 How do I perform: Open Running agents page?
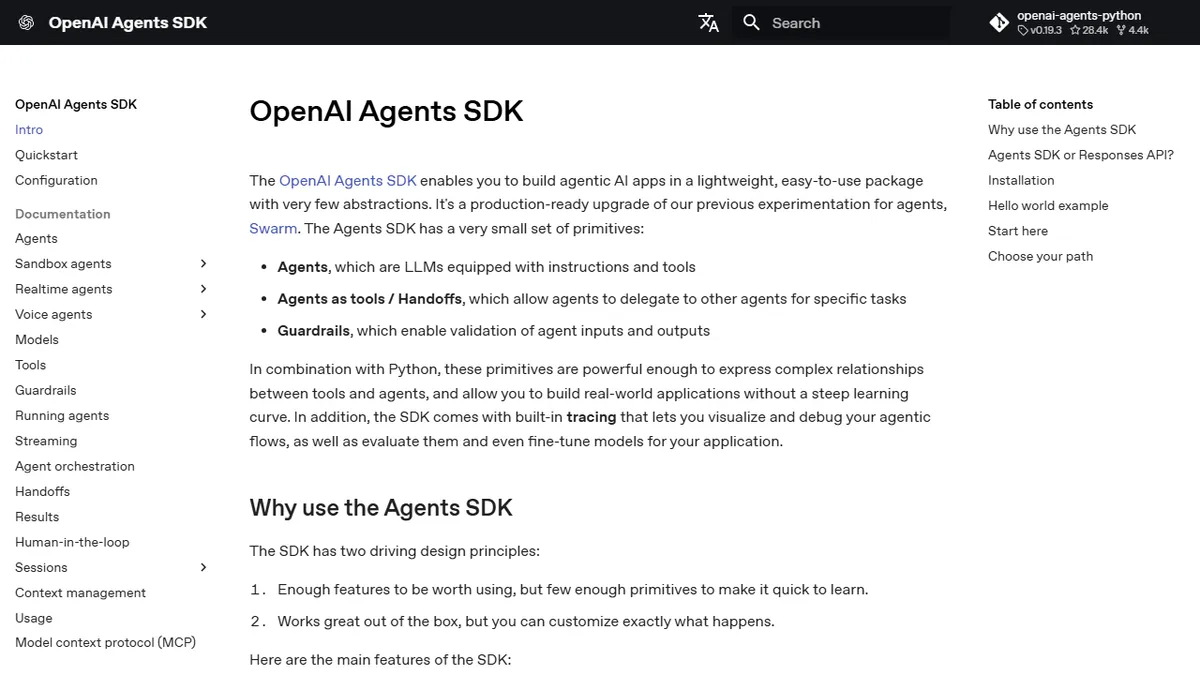click(x=62, y=415)
